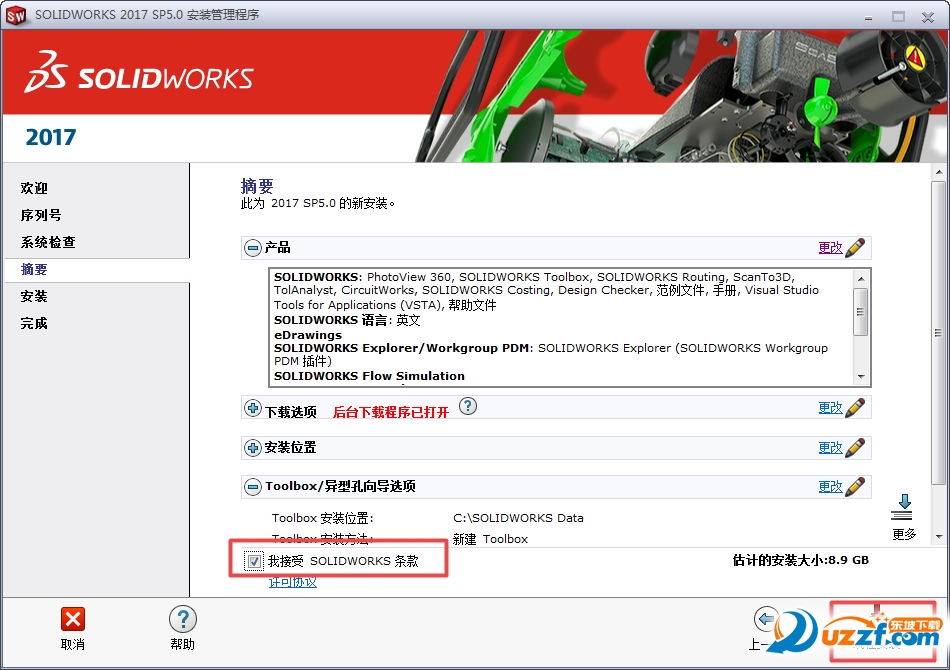
Task: Click pencil icon in Install Location row
Action: (x=855, y=447)
